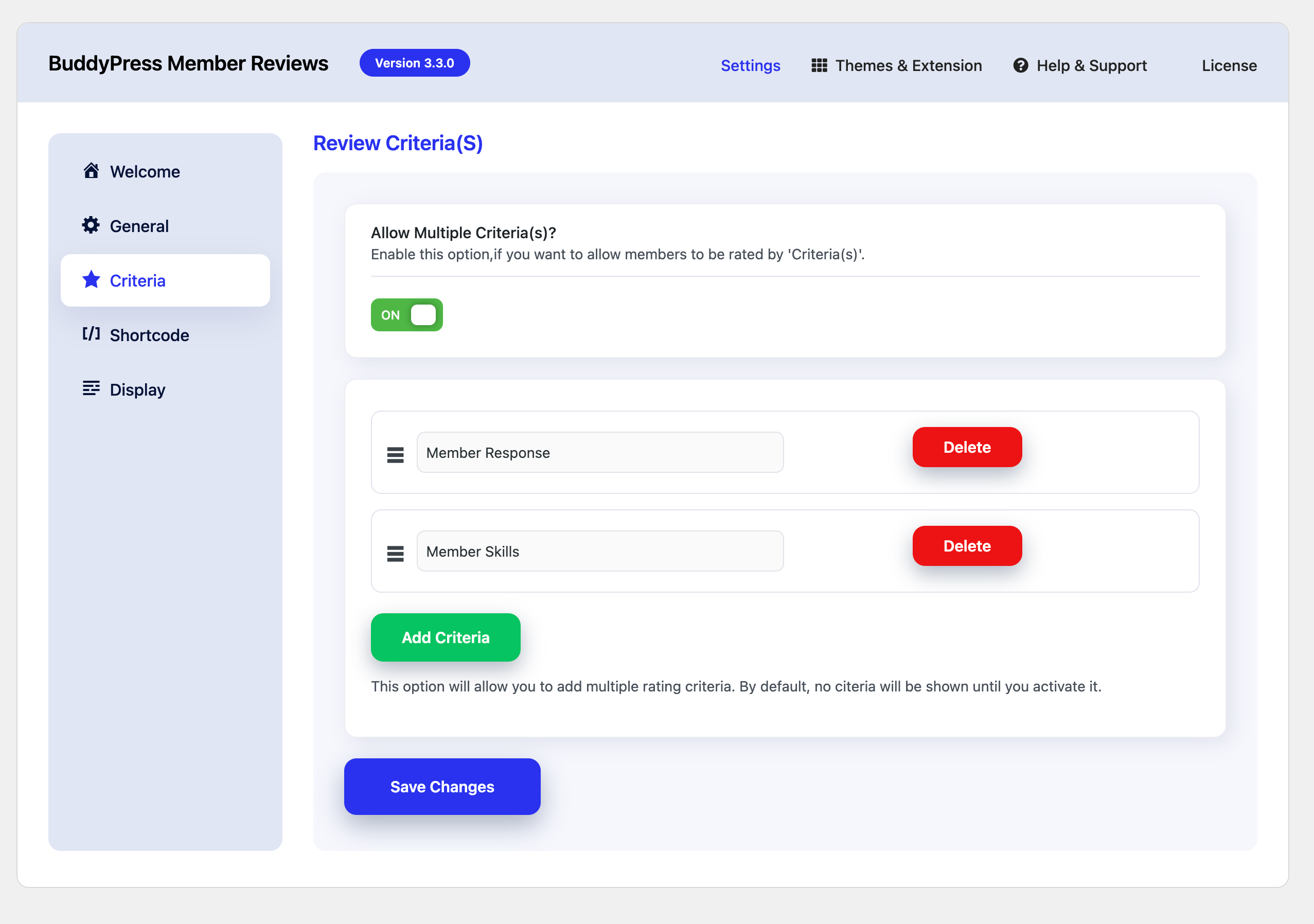1314x924 pixels.
Task: Focus the Member Skills text field
Action: pos(600,551)
